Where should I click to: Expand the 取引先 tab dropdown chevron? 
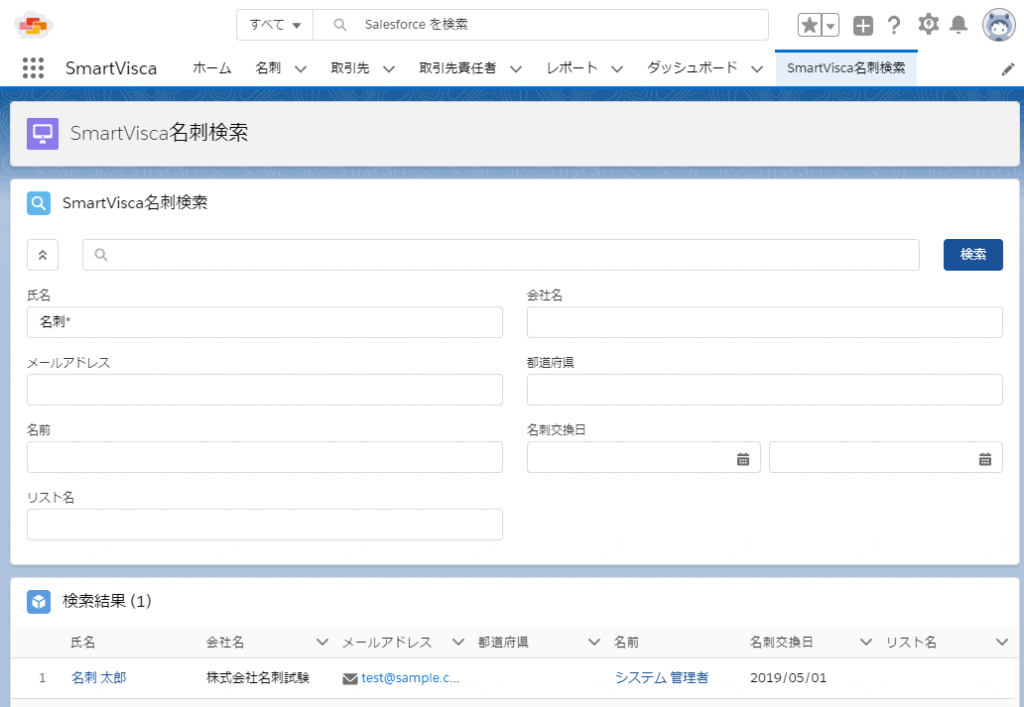coord(389,69)
